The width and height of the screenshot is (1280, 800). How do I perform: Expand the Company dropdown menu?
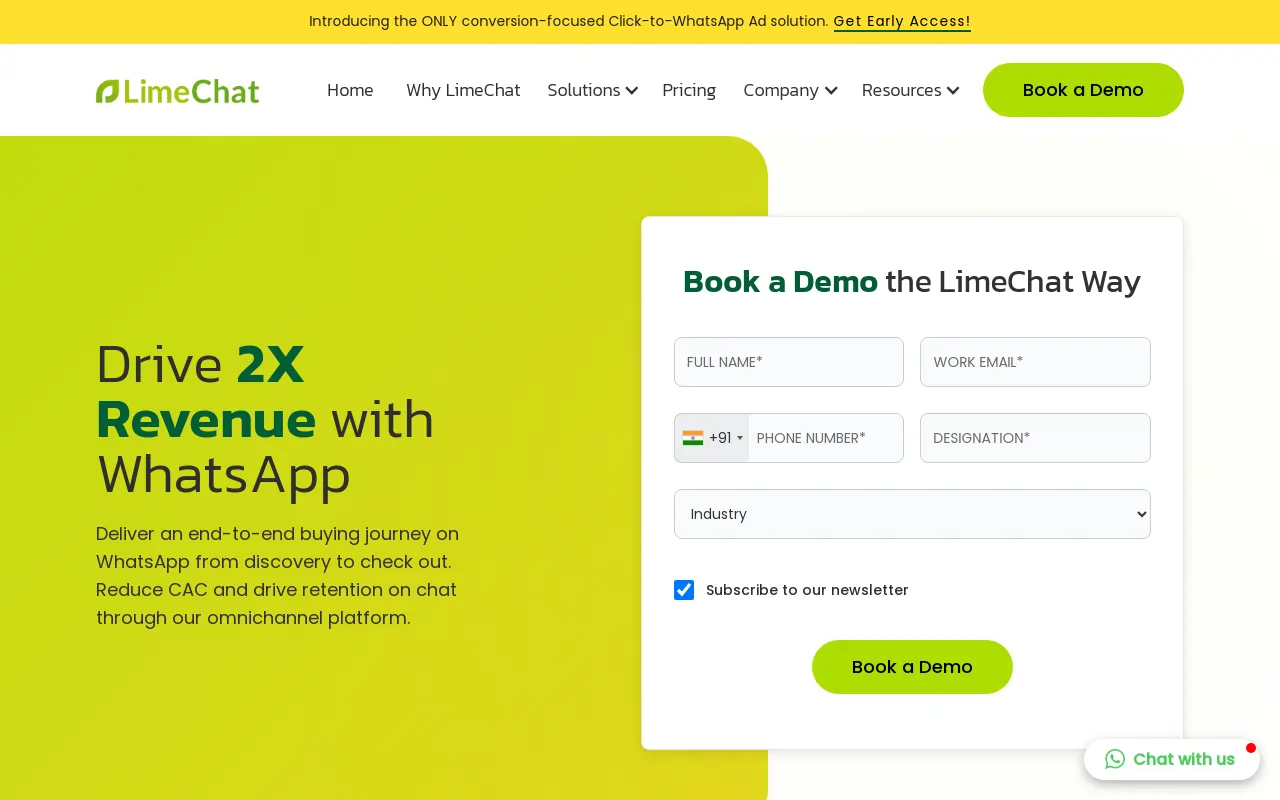(x=790, y=90)
